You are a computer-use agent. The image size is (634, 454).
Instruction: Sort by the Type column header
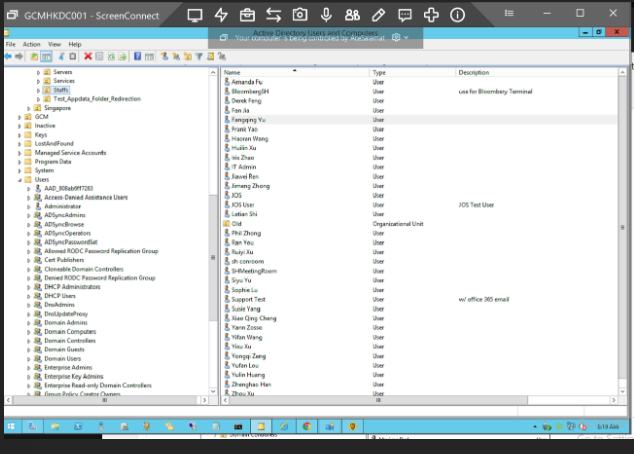[x=412, y=72]
